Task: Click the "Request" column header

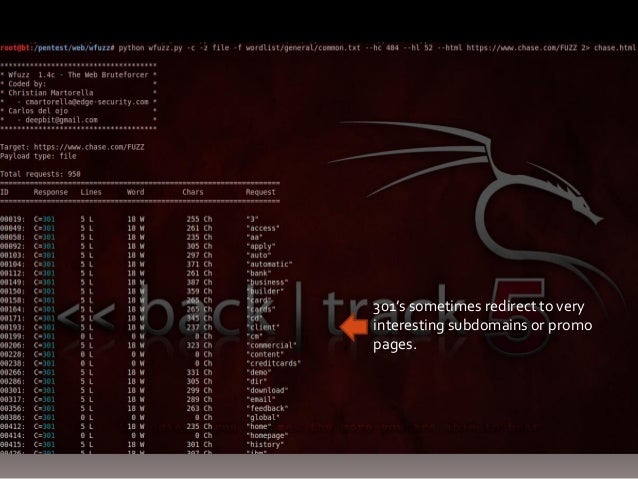Action: [x=260, y=192]
